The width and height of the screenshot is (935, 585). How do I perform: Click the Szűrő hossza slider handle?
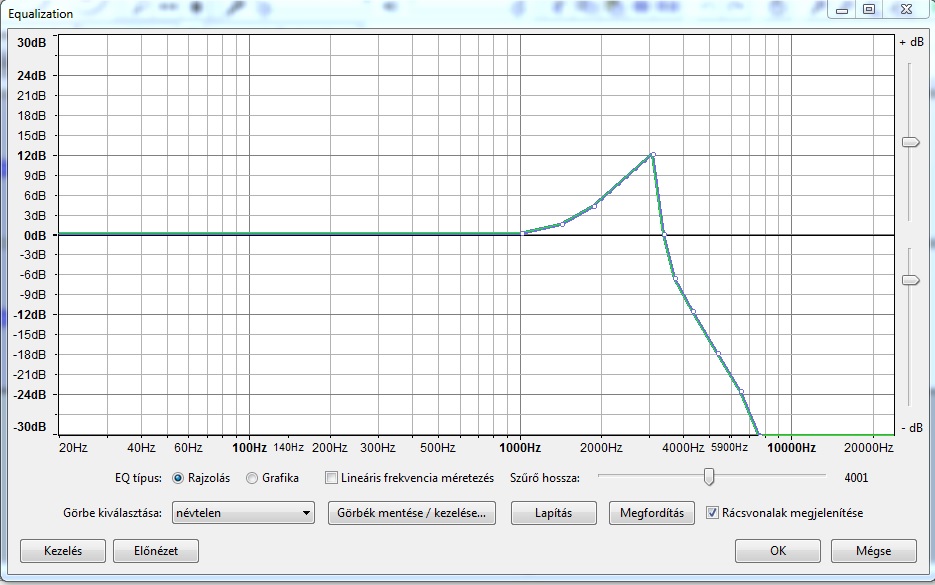click(x=708, y=477)
